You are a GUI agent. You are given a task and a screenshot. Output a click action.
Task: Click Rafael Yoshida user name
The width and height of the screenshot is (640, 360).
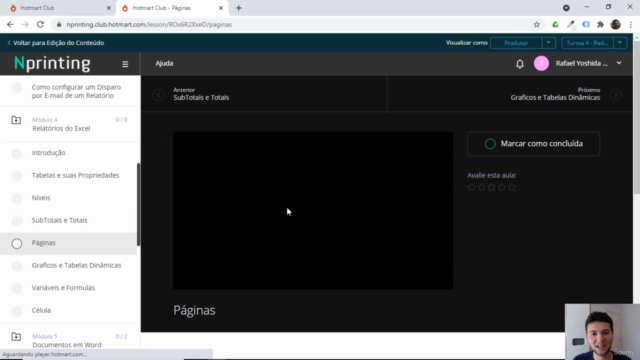point(582,63)
